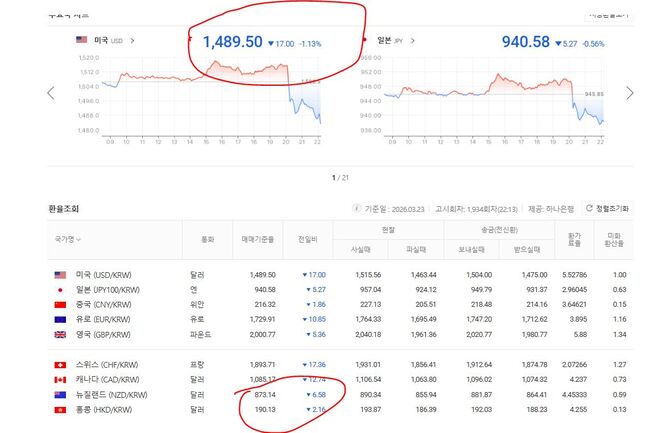650x433 pixels.
Task: Open the 국가명 sort dropdown
Action: (x=64, y=239)
